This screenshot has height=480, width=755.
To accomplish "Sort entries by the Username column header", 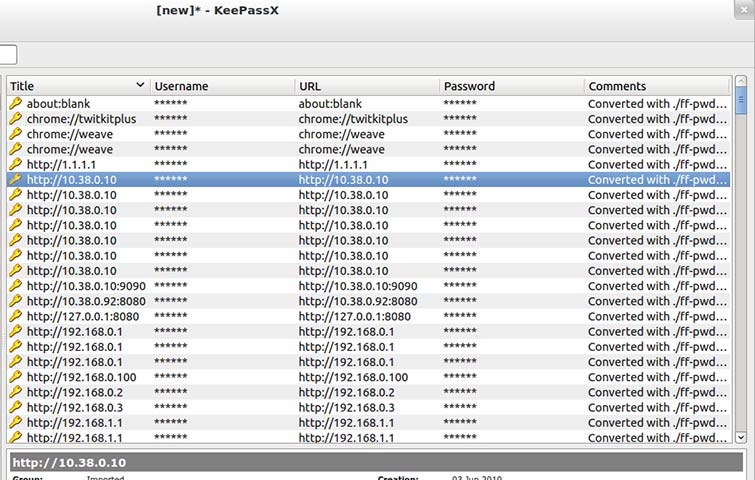I will 222,86.
